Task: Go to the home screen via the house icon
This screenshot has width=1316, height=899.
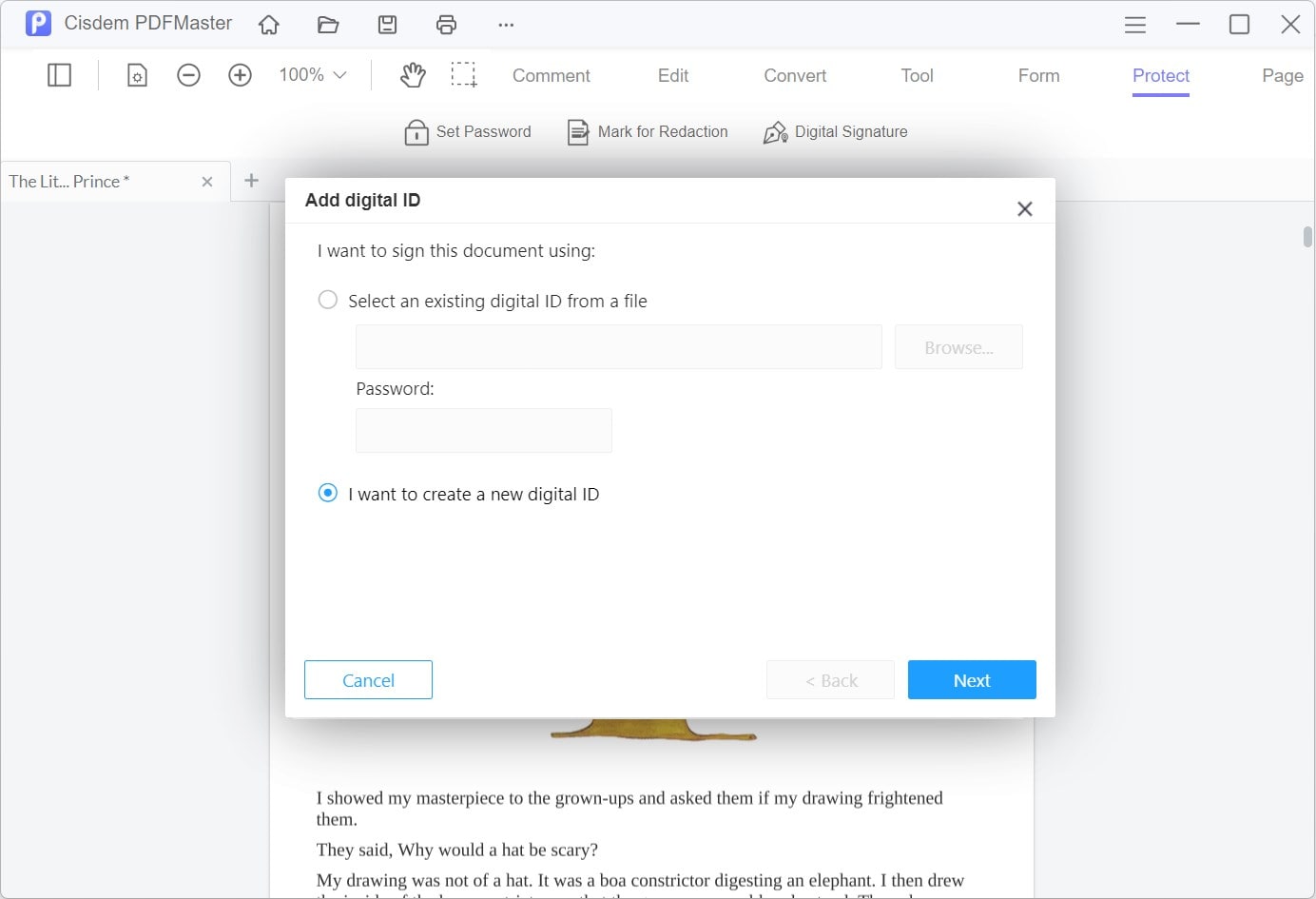Action: click(x=269, y=24)
